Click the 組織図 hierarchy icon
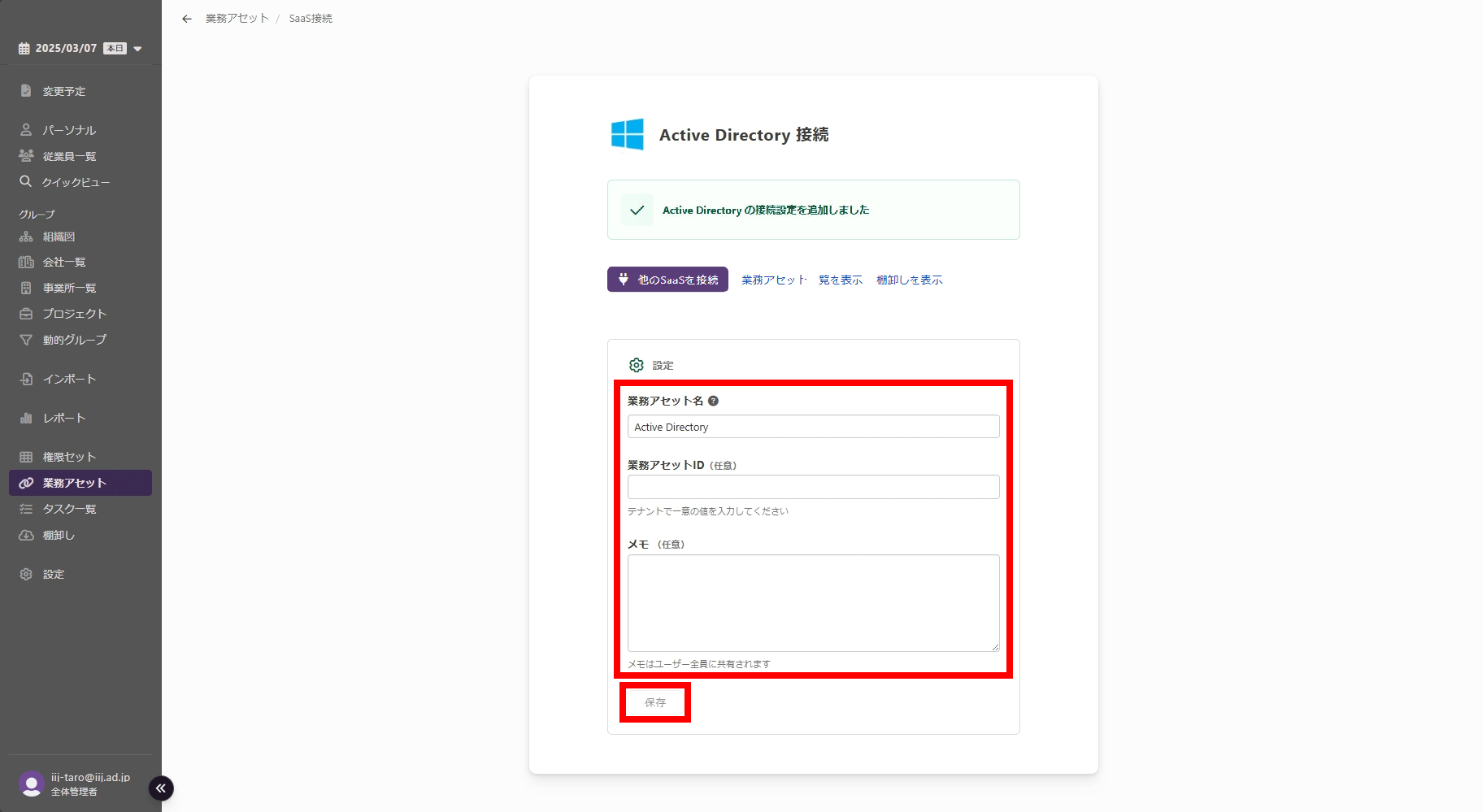 point(26,237)
